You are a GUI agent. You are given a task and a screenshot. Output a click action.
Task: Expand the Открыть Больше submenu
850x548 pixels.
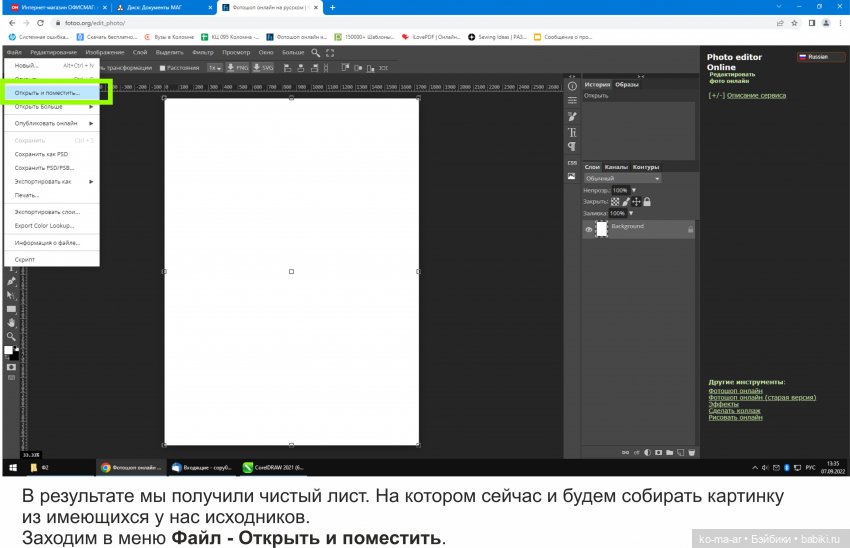coord(53,107)
